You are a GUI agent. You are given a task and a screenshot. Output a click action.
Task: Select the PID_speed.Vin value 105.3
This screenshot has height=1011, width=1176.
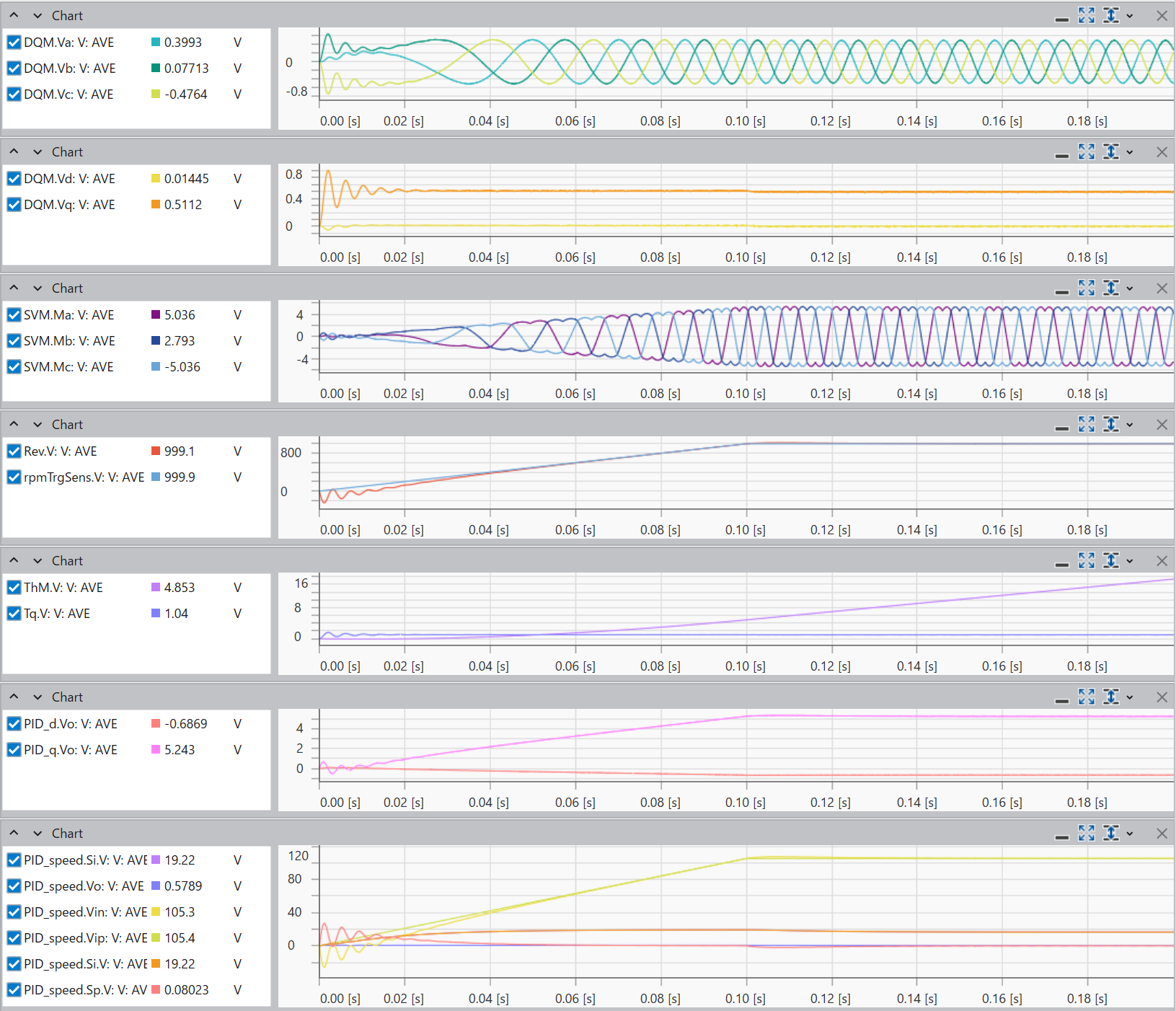click(180, 912)
